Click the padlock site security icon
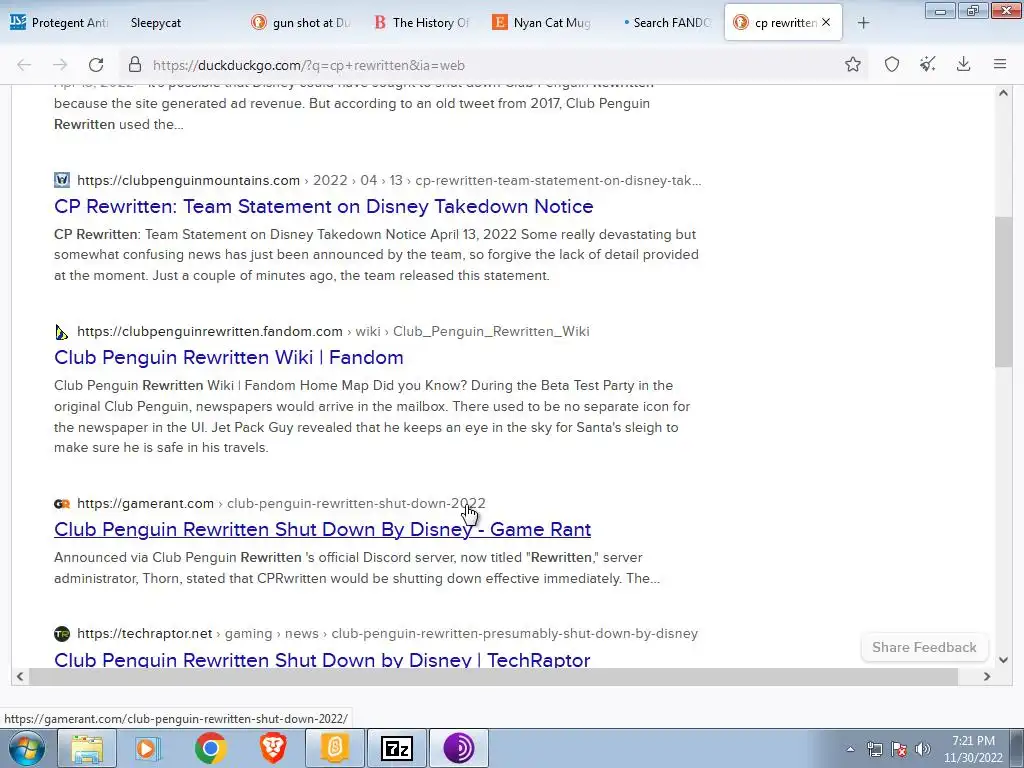This screenshot has height=768, width=1024. click(135, 65)
